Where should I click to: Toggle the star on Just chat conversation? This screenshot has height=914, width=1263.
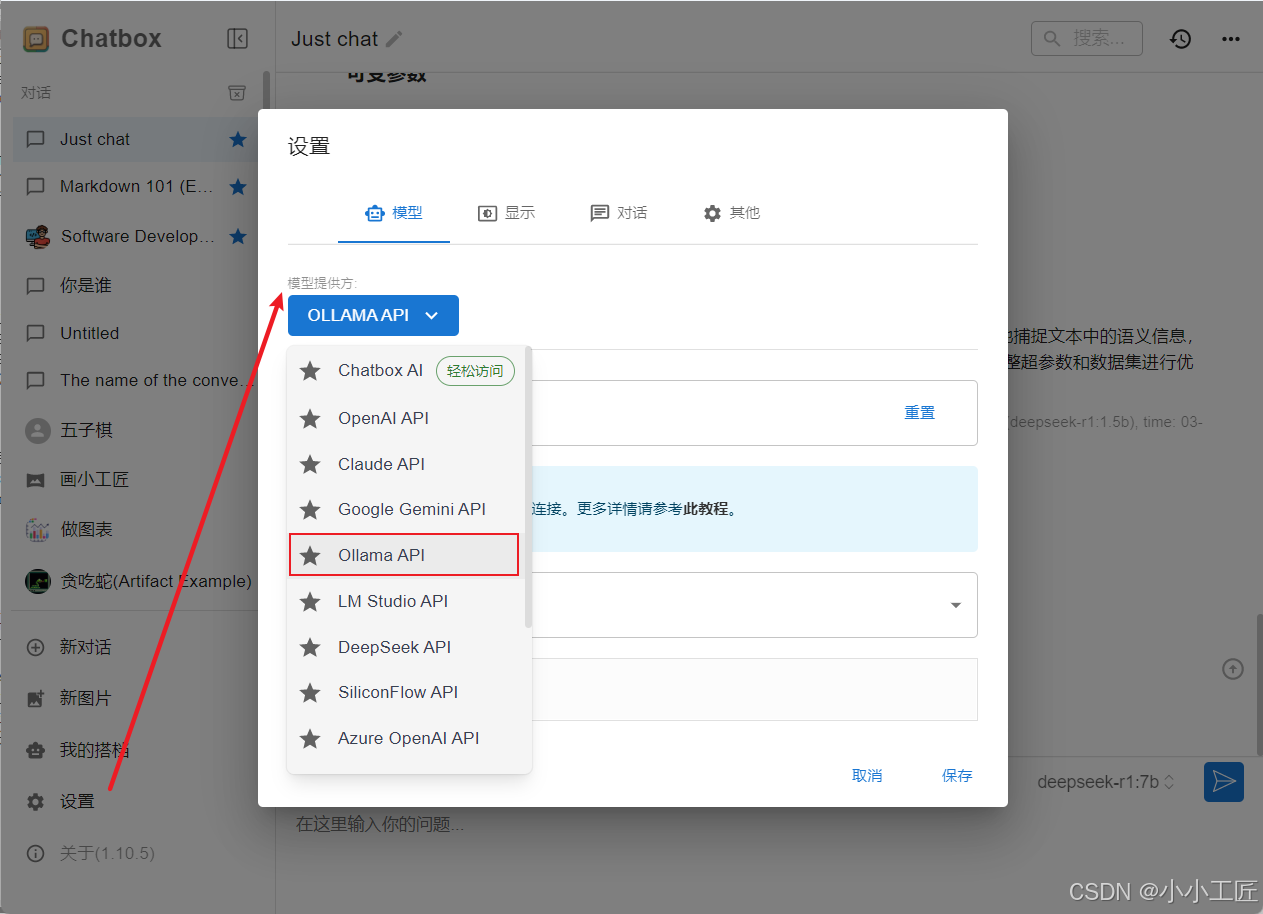click(x=238, y=139)
